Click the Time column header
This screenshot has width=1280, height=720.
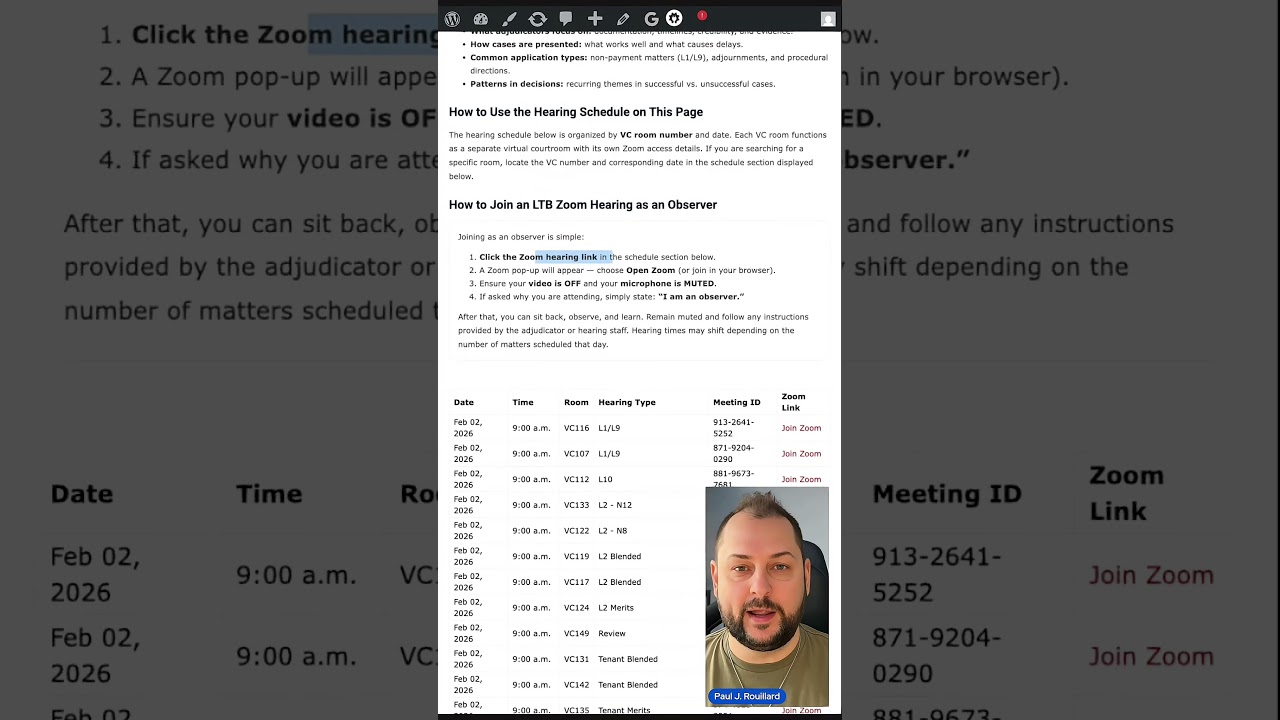(523, 402)
